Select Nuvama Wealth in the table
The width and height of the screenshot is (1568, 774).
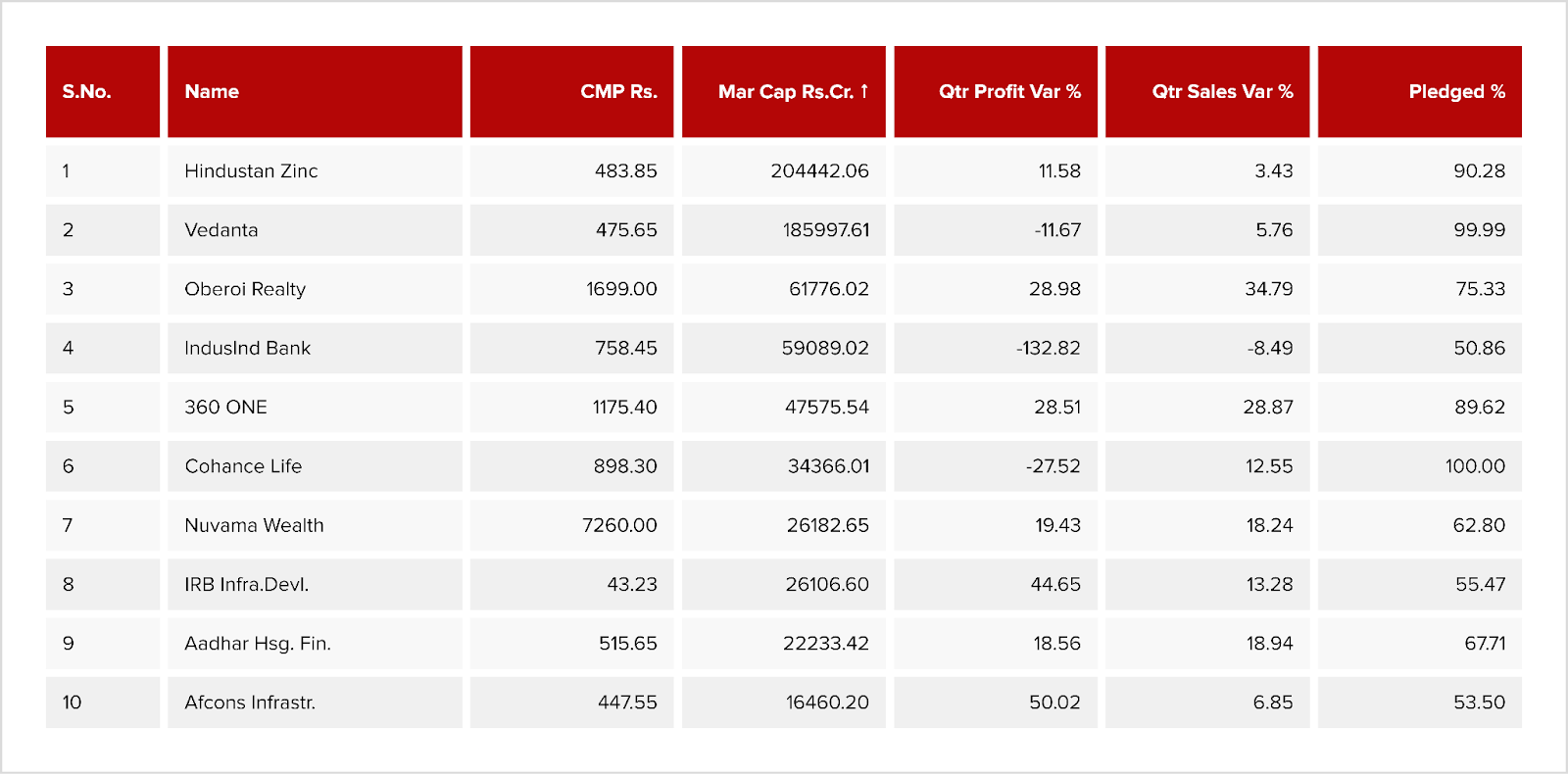tap(254, 525)
